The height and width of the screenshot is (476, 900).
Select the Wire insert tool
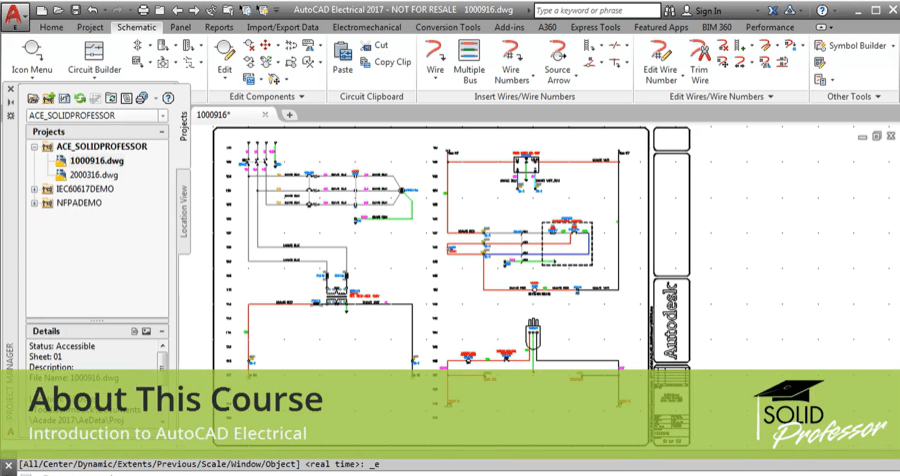pos(435,57)
